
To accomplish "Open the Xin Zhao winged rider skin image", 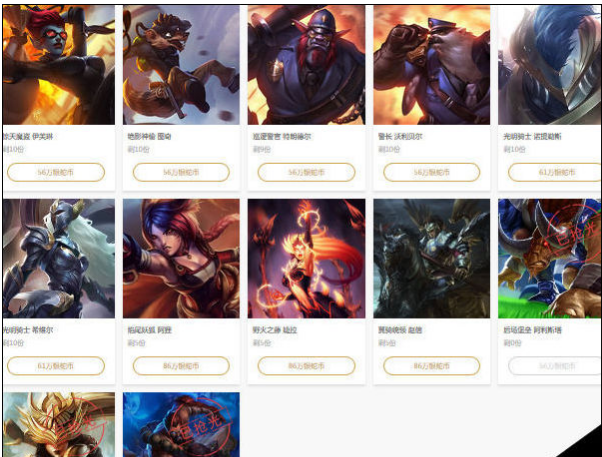I will click(x=432, y=258).
